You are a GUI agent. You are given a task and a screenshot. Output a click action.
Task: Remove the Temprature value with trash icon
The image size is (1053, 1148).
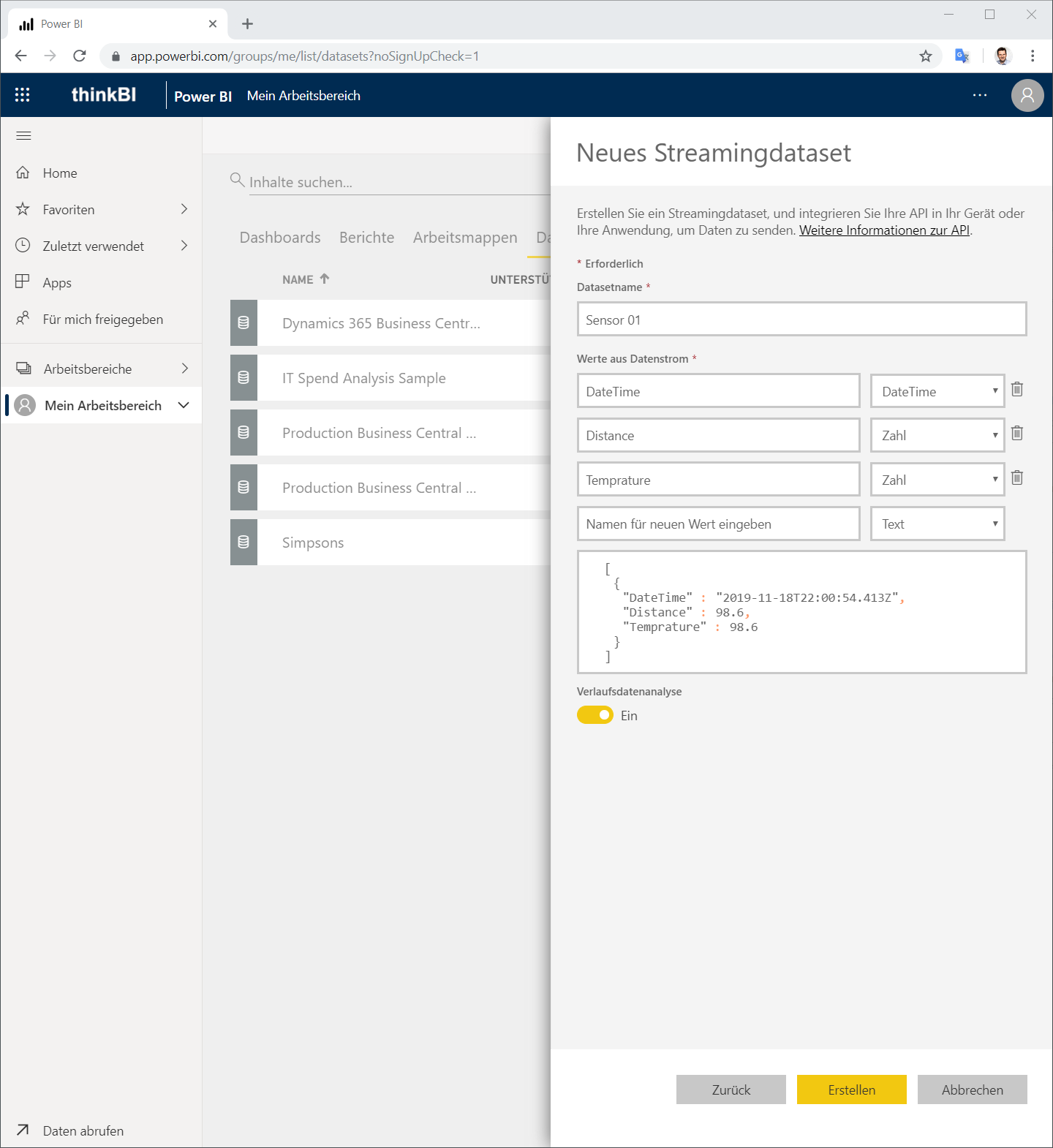[x=1016, y=478]
